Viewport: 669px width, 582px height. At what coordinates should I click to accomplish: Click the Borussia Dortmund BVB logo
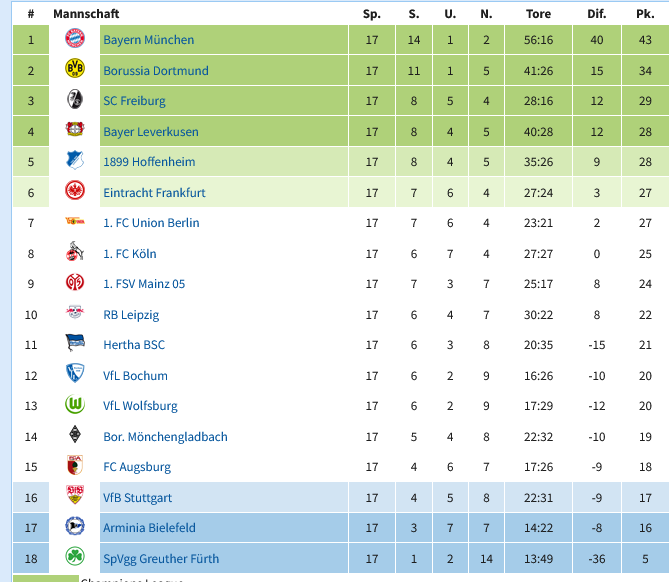75,69
